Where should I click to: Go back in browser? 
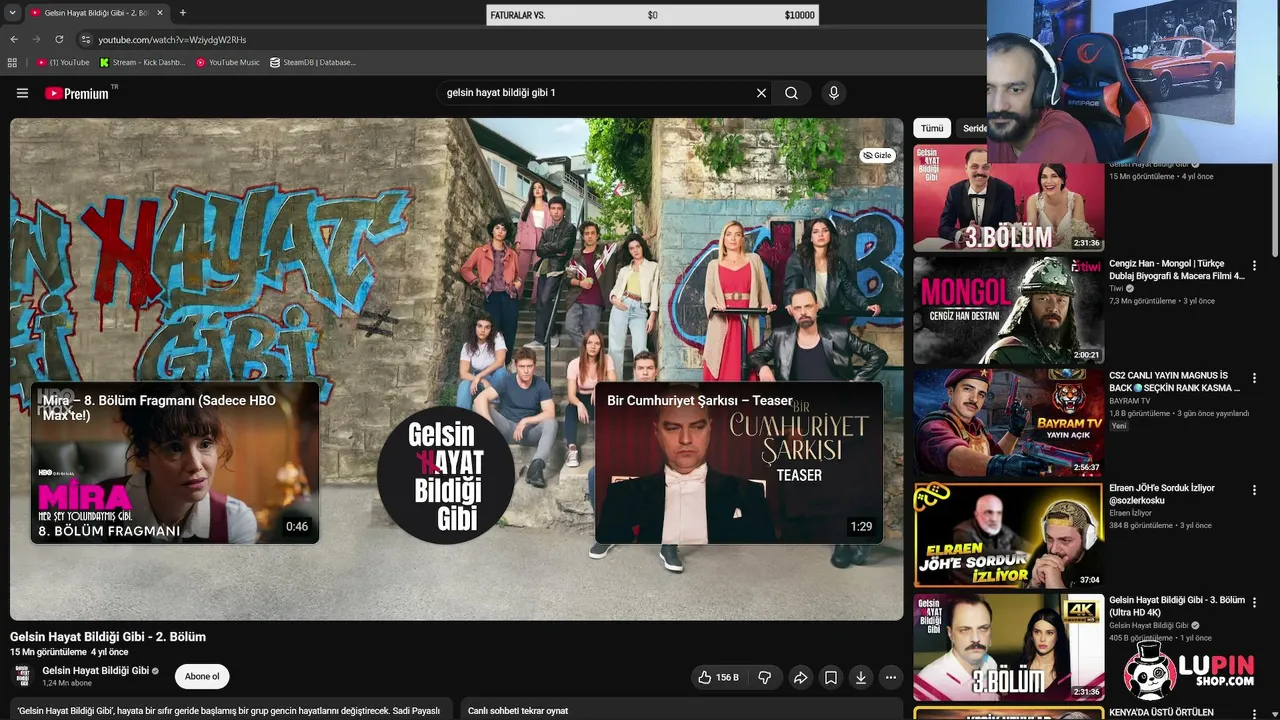[x=14, y=39]
